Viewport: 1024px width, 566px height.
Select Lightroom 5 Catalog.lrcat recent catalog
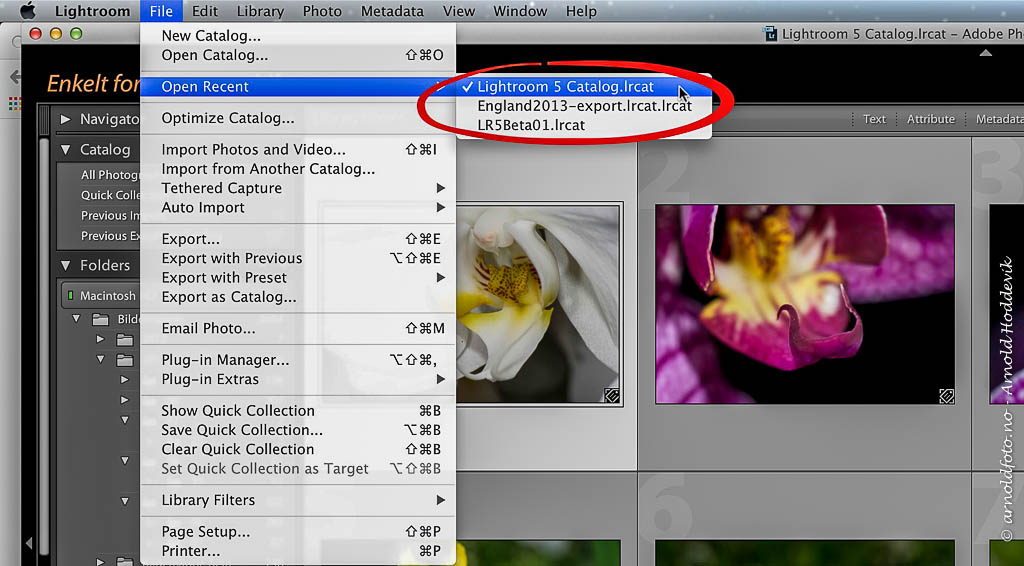click(583, 86)
